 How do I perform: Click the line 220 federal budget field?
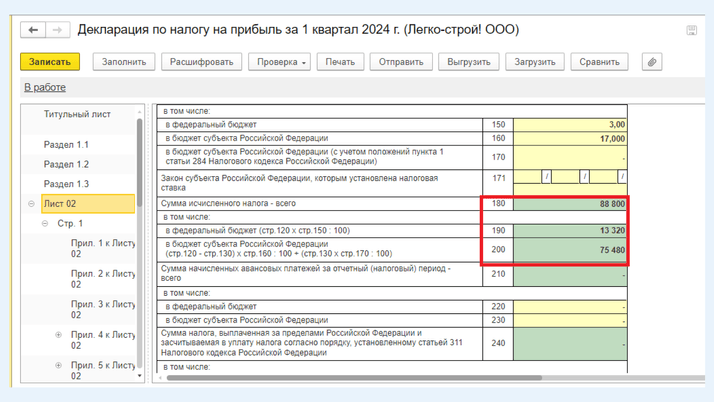pos(570,307)
